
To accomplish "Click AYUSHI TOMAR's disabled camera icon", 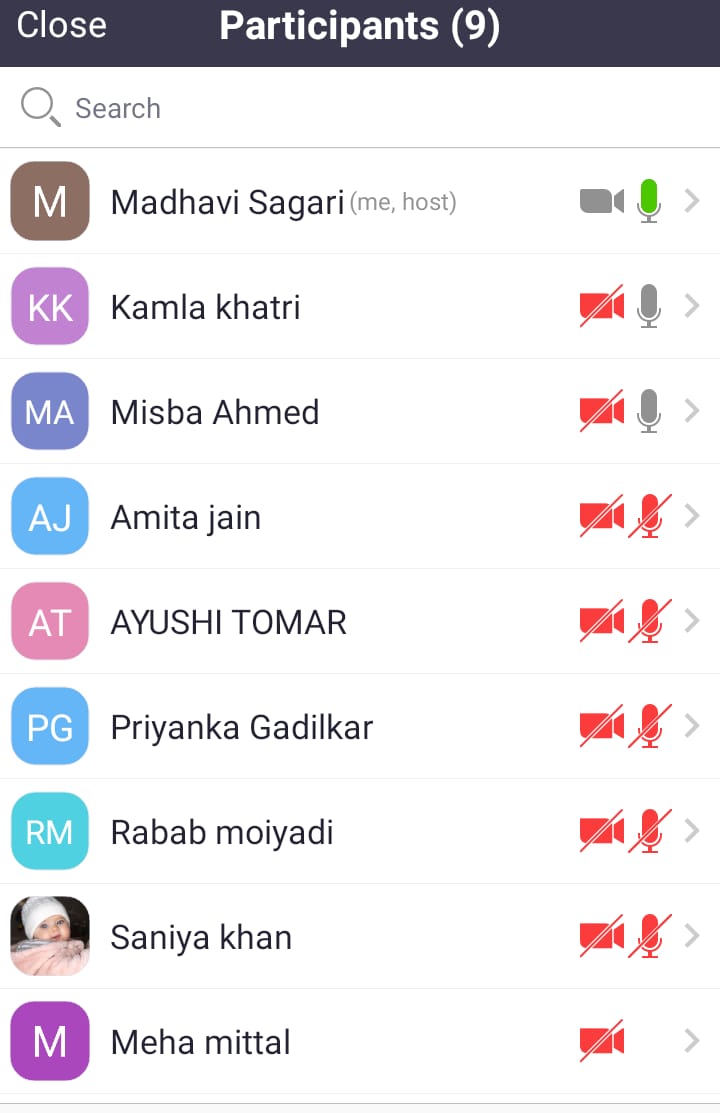I will (601, 621).
